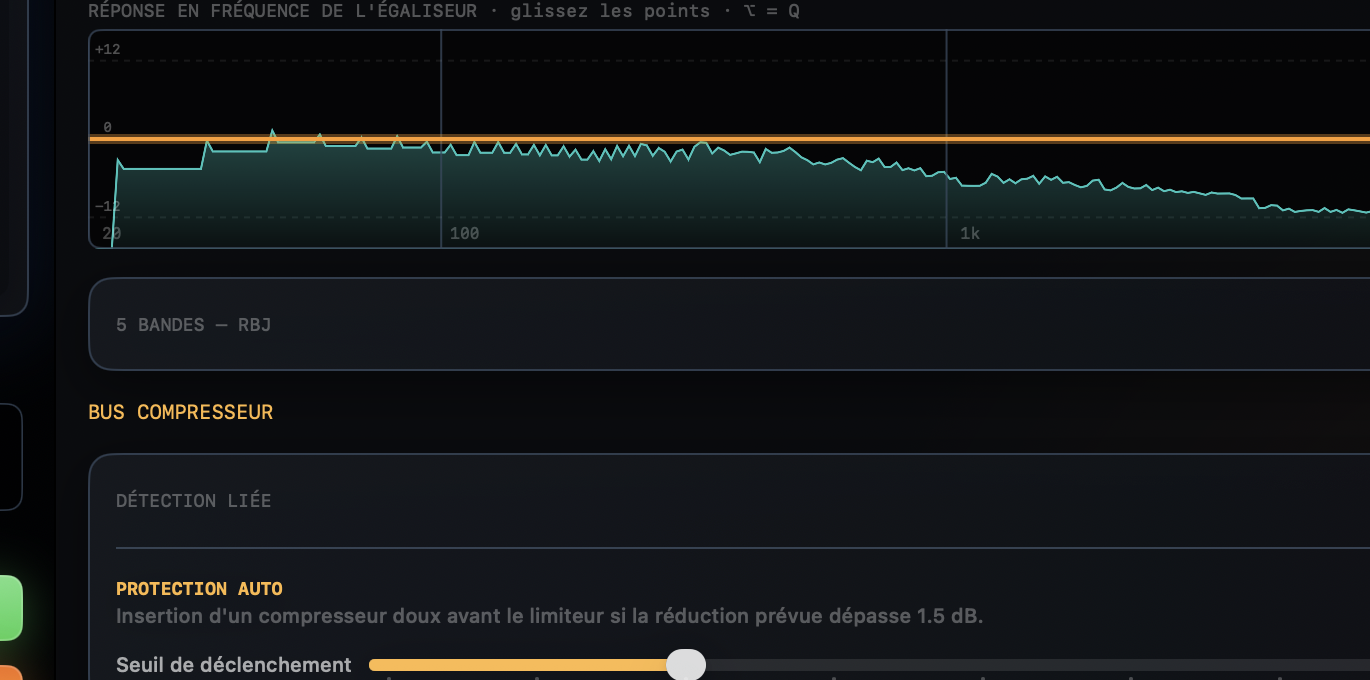Click the "BUS COMPRESSEUR" section heading
The height and width of the screenshot is (680, 1370).
coord(180,412)
